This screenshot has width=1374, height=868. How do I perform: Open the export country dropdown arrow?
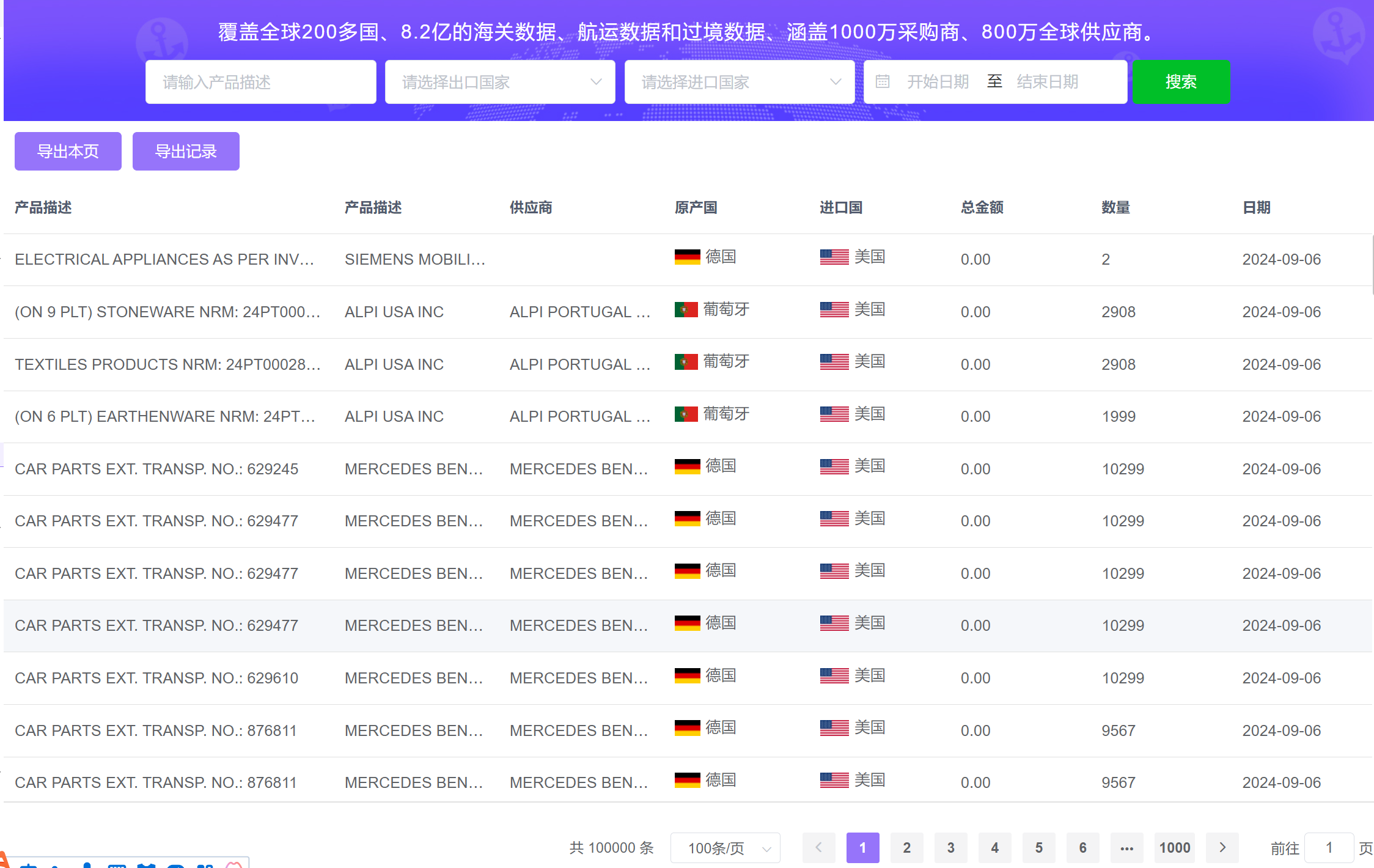(596, 82)
